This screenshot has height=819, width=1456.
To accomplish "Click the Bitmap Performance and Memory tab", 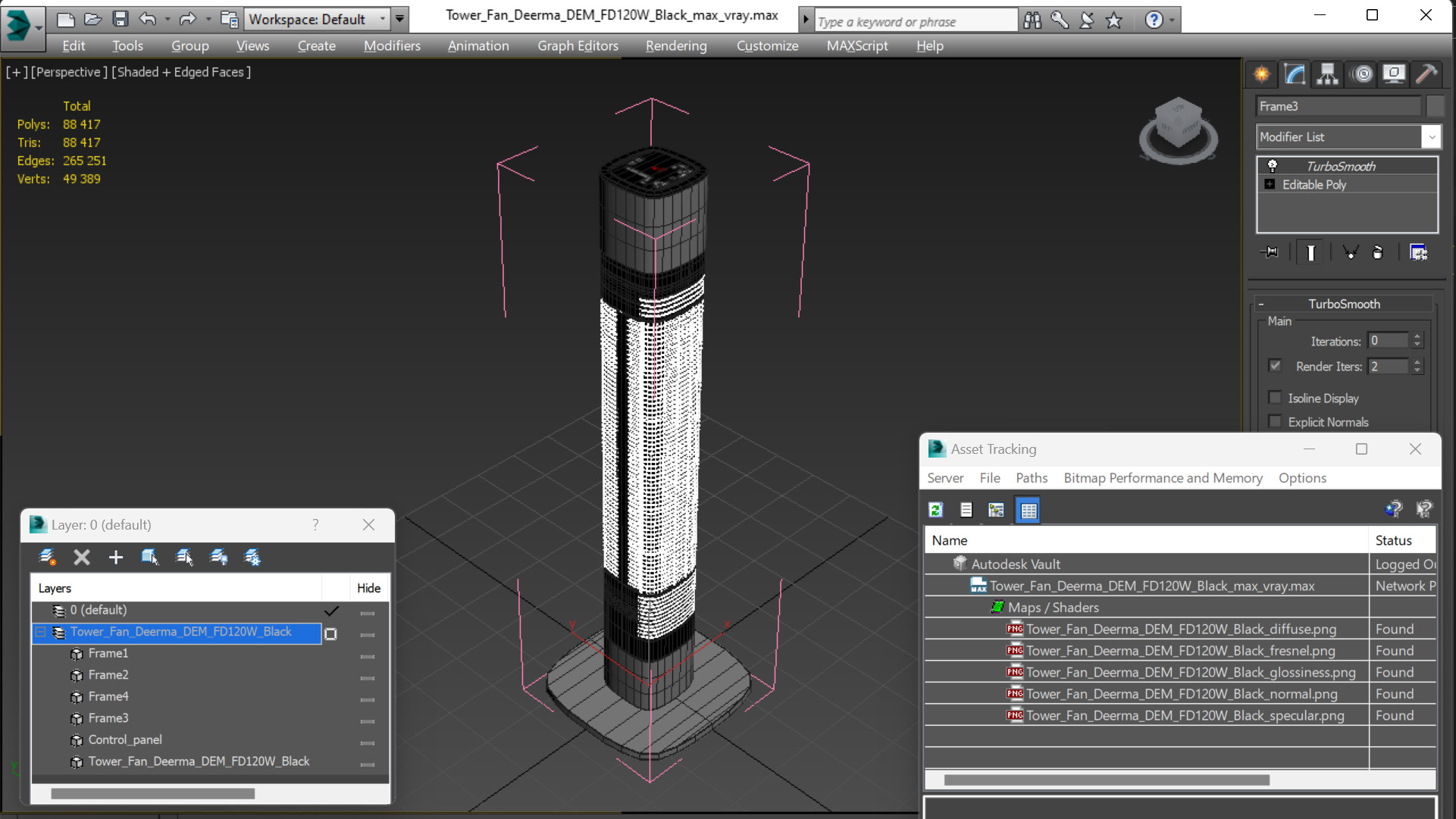I will pyautogui.click(x=1163, y=478).
